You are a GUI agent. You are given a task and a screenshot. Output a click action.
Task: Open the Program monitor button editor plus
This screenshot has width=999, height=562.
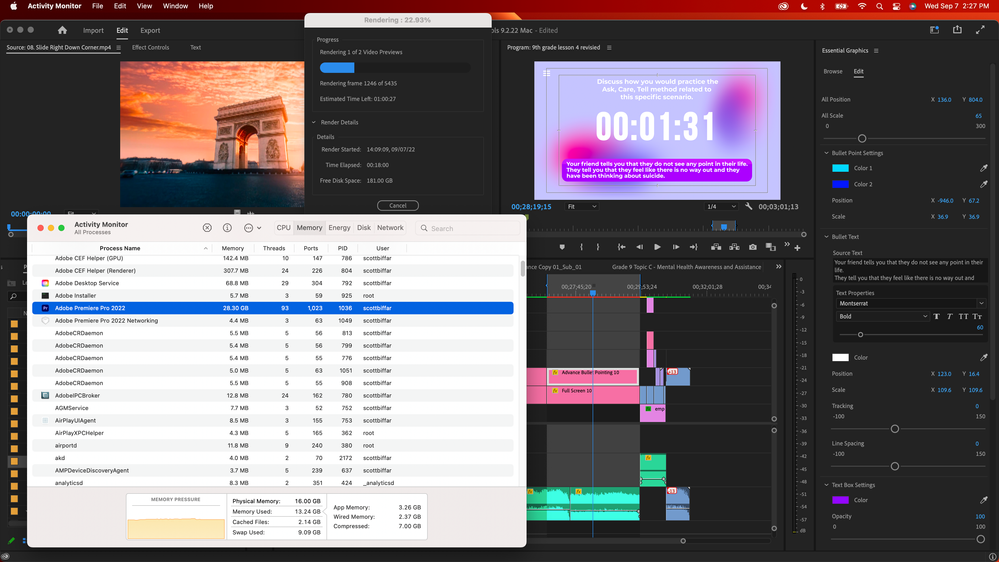point(797,248)
